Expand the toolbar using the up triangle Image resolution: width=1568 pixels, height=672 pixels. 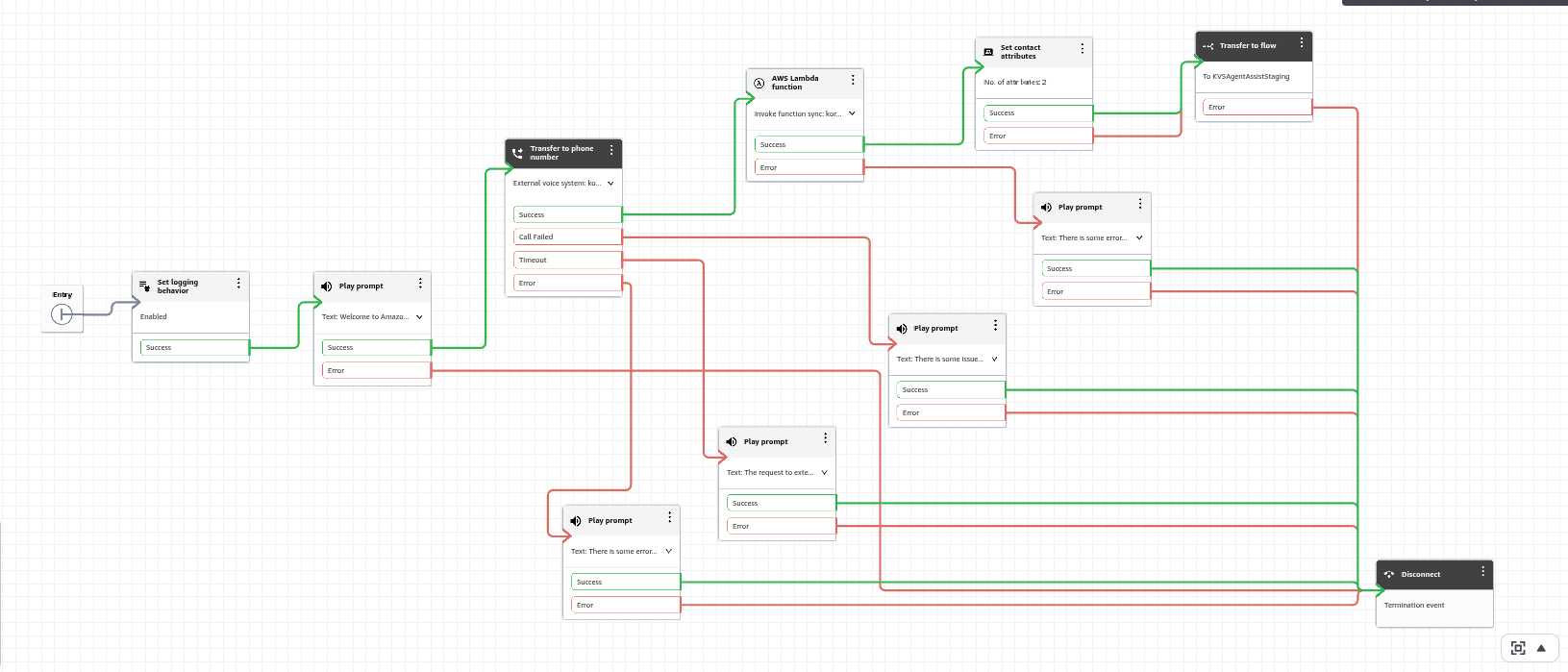[1541, 648]
